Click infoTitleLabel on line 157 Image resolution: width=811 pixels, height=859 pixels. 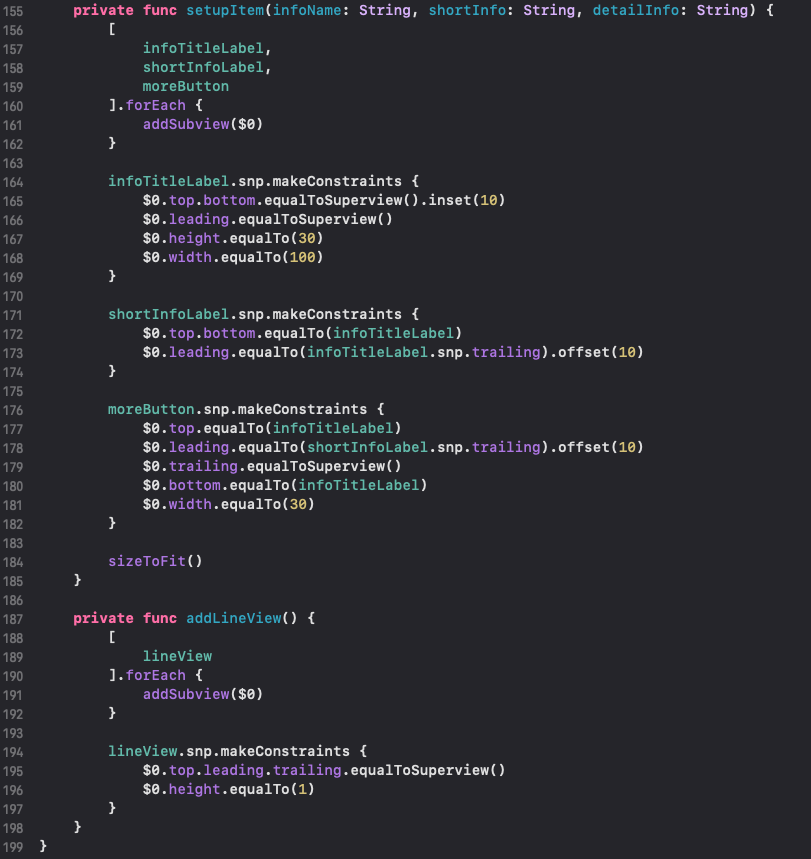click(203, 48)
